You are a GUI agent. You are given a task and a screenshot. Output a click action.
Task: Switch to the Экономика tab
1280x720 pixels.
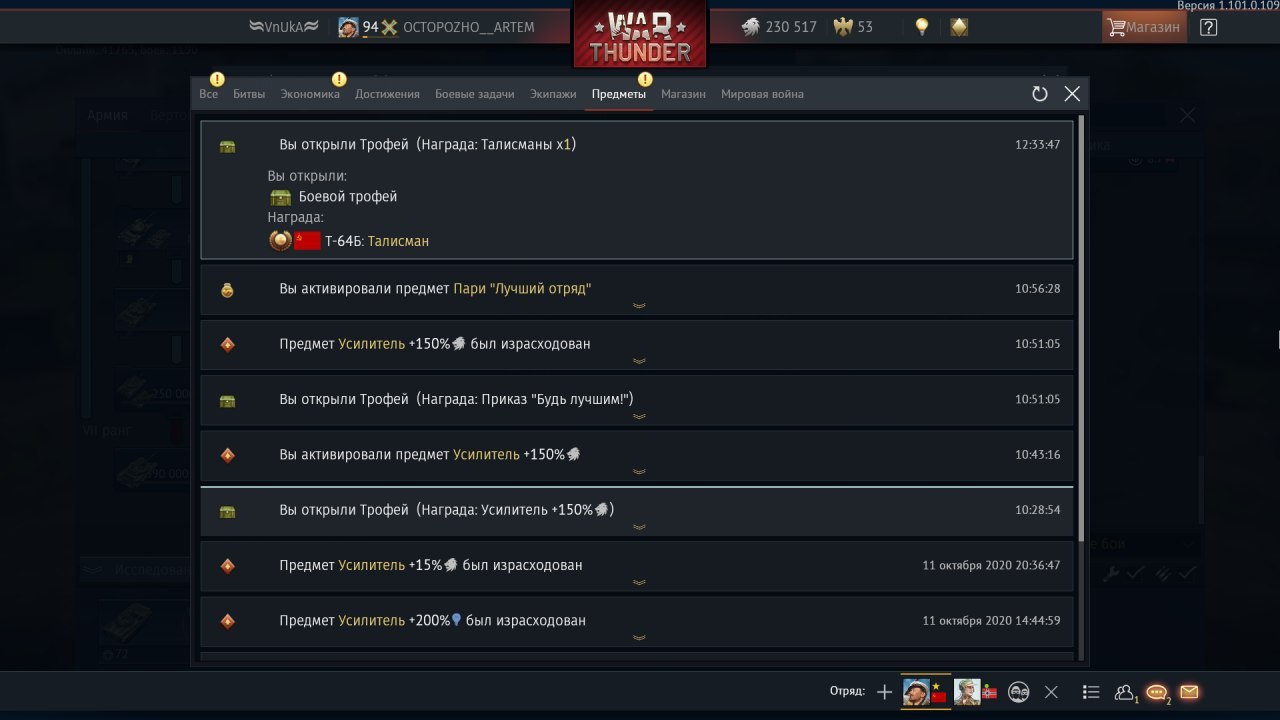tap(310, 94)
